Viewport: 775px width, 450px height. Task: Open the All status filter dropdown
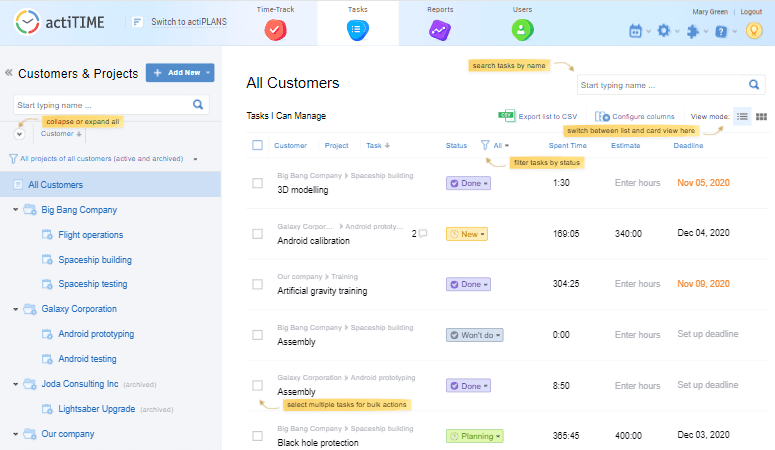(x=501, y=145)
